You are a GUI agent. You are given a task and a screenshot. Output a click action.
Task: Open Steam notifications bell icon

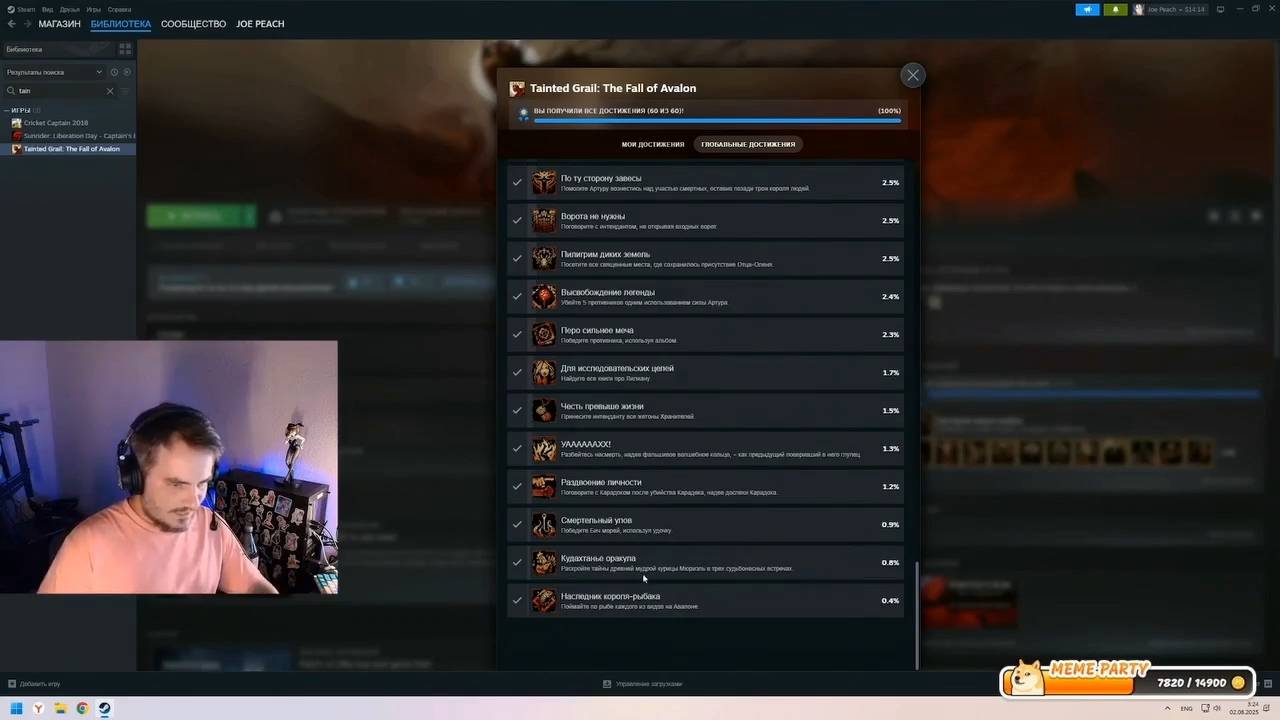pyautogui.click(x=1115, y=9)
